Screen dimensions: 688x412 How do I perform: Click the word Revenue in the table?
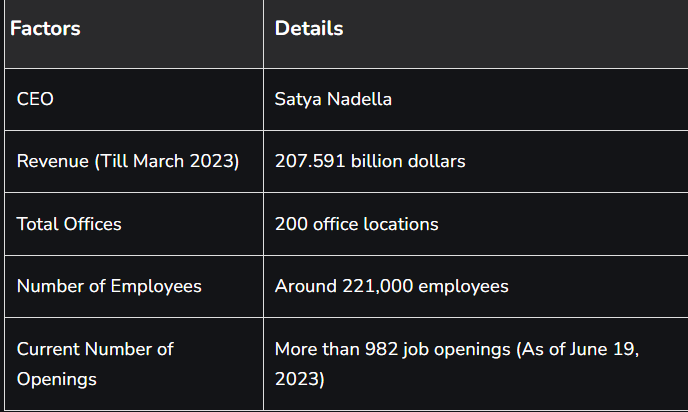tap(52, 162)
